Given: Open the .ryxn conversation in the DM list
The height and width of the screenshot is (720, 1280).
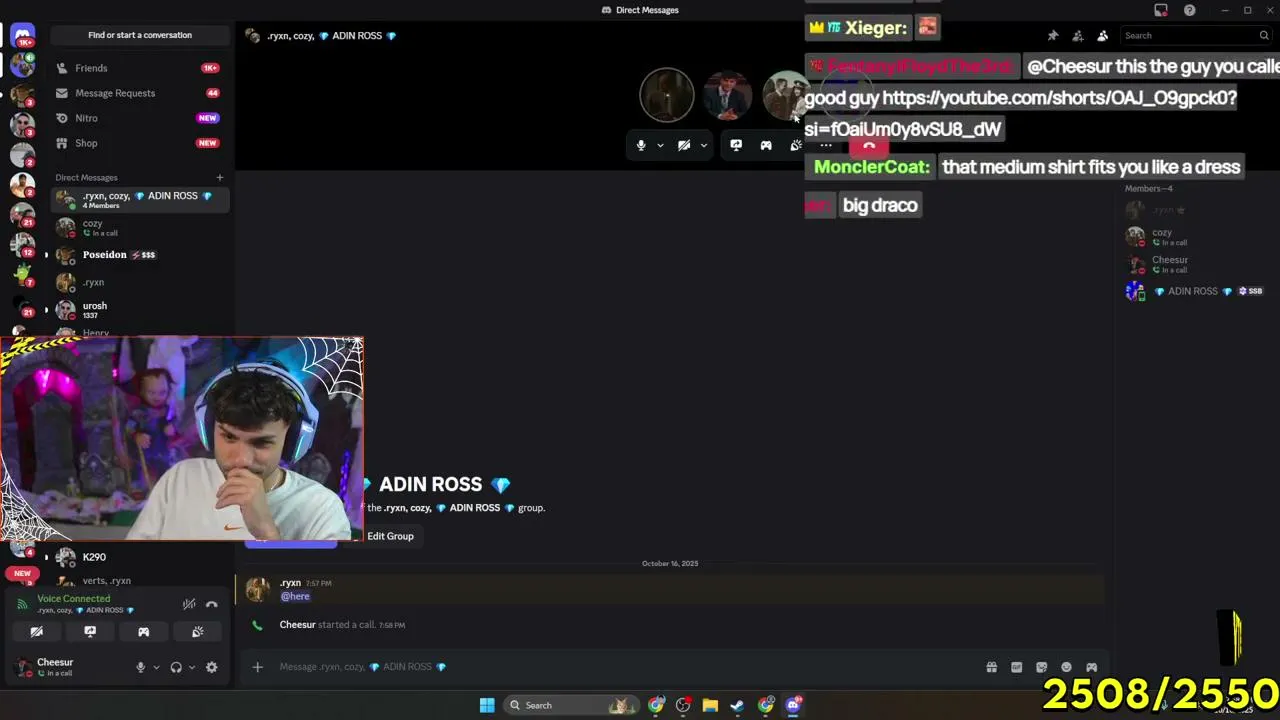Looking at the screenshot, I should click(140, 282).
